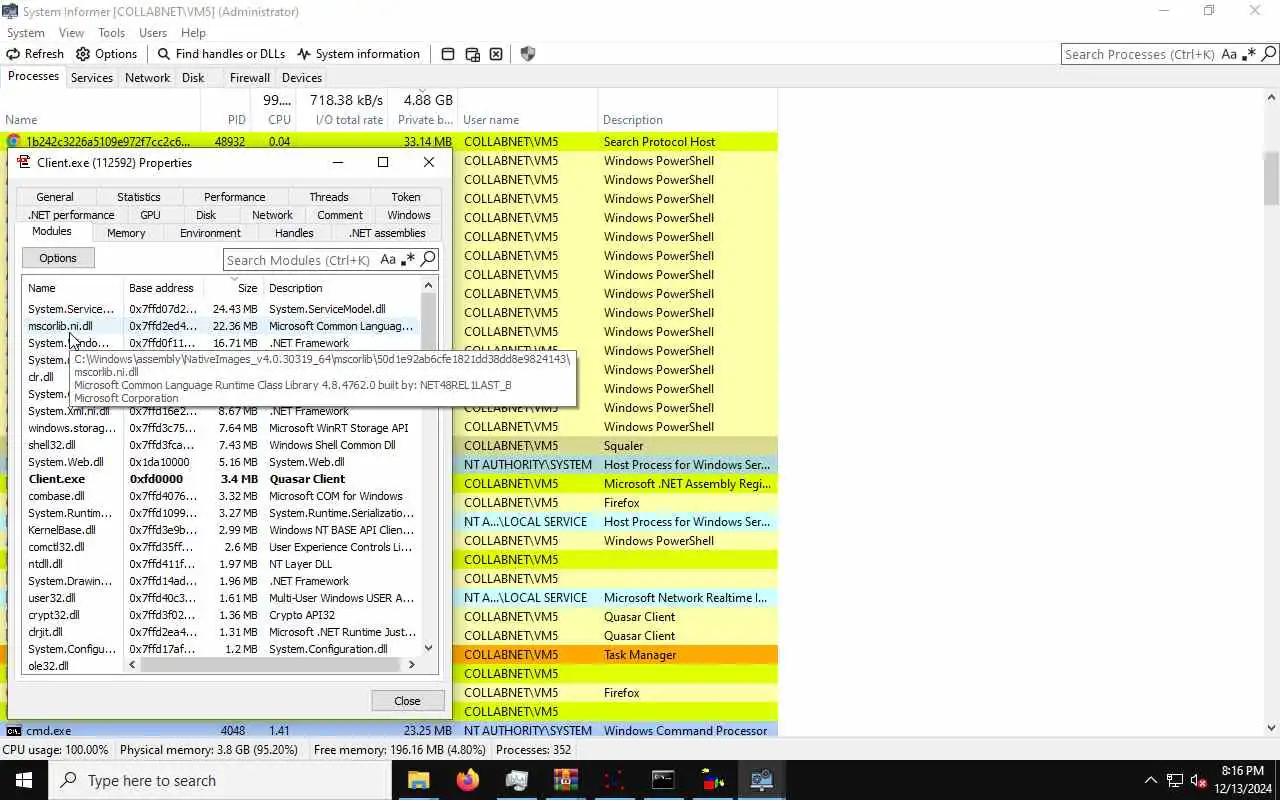The image size is (1280, 800).
Task: Click the modules list scroll-down arrow
Action: click(429, 648)
